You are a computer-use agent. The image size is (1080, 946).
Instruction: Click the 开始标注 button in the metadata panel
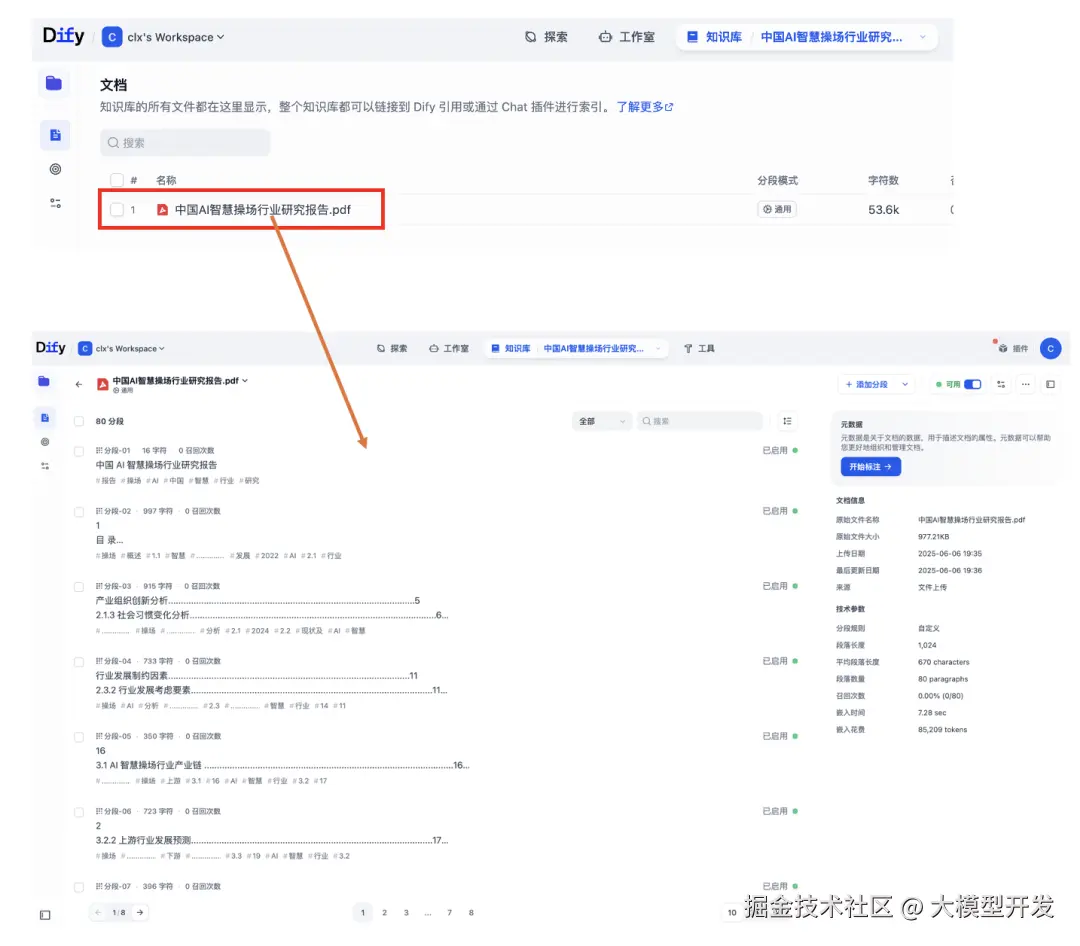tap(869, 466)
